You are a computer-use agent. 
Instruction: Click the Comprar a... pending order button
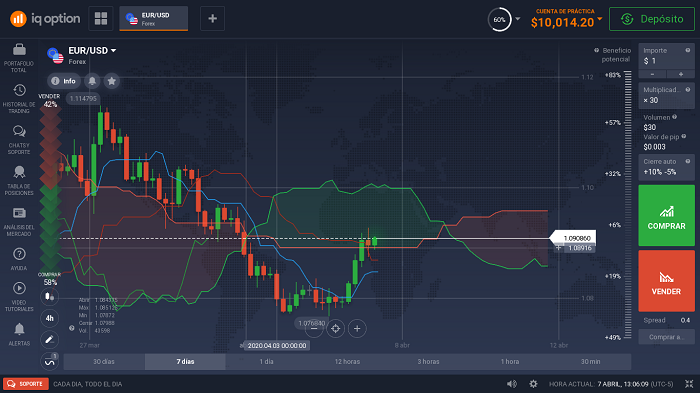click(666, 337)
